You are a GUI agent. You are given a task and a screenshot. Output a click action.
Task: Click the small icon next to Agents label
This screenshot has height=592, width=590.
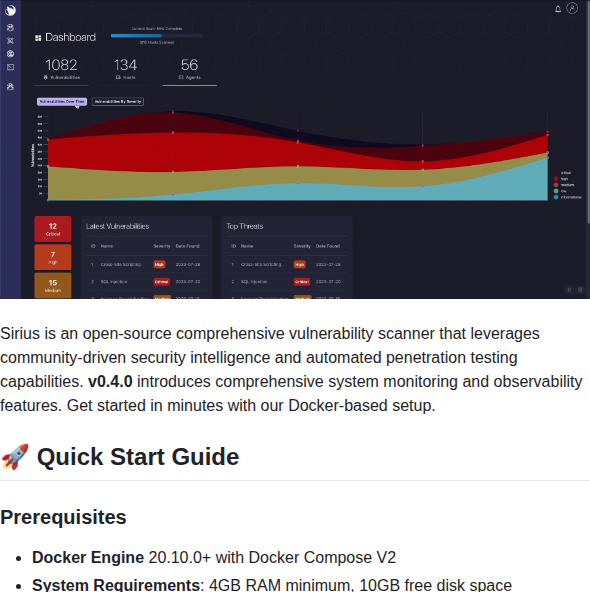tap(181, 77)
